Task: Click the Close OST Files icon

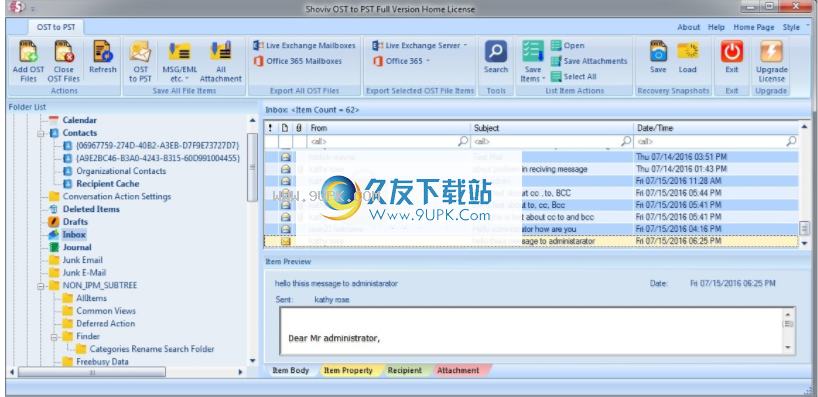Action: 64,52
